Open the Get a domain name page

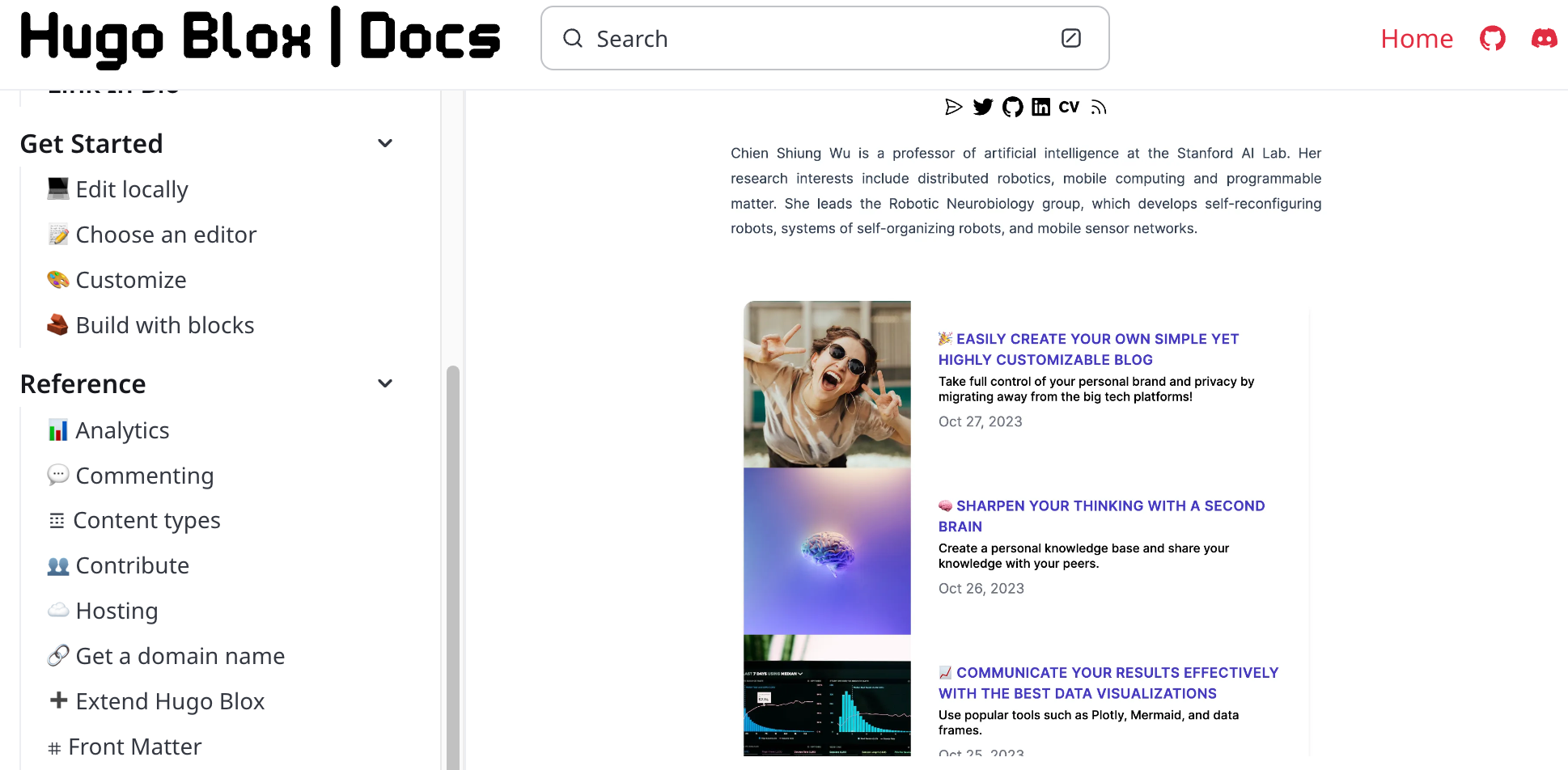pyautogui.click(x=180, y=656)
